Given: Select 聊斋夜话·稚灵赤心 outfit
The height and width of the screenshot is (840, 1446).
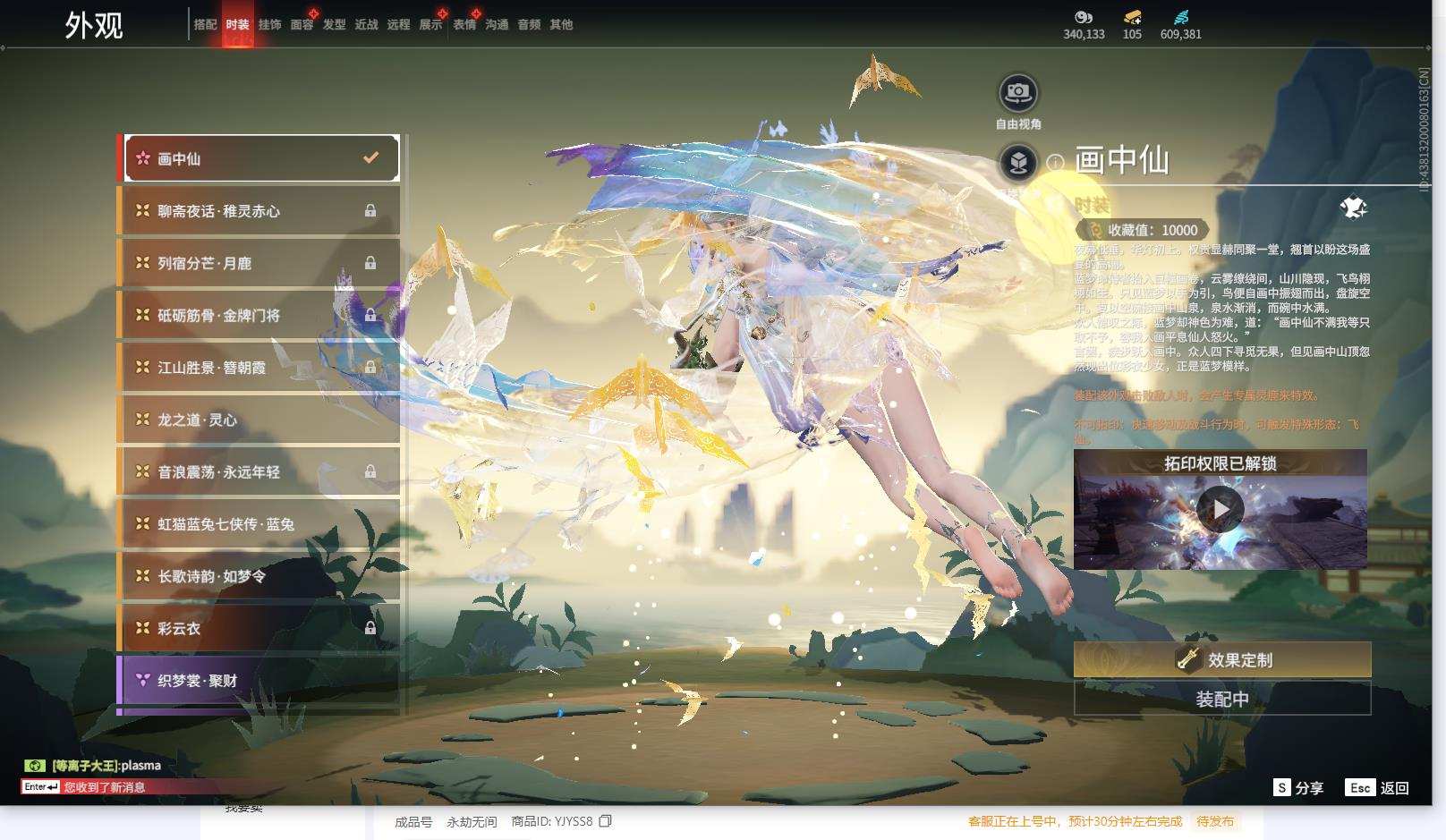Looking at the screenshot, I should (259, 211).
